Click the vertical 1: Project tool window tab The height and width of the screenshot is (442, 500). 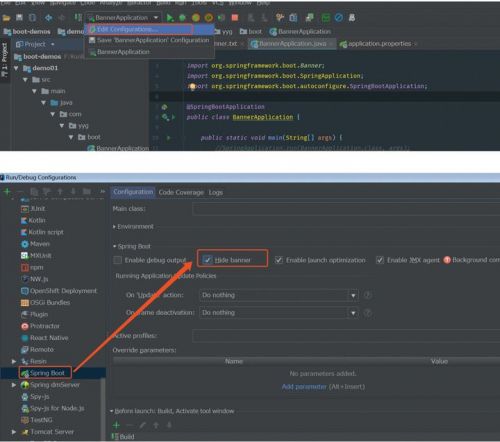tap(5, 60)
